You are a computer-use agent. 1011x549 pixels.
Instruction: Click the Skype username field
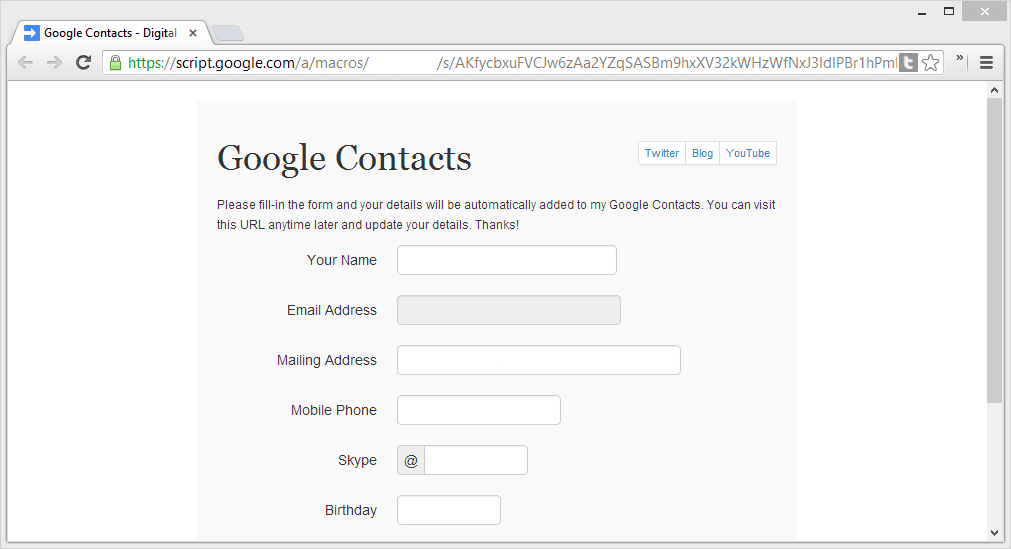pos(476,460)
